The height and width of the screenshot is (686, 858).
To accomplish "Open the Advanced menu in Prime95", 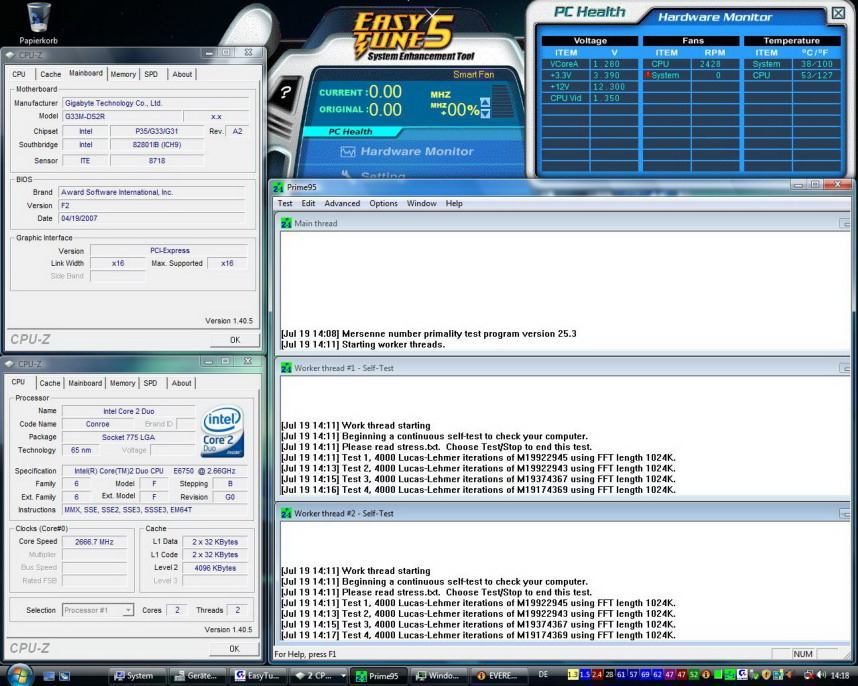I will pos(342,204).
